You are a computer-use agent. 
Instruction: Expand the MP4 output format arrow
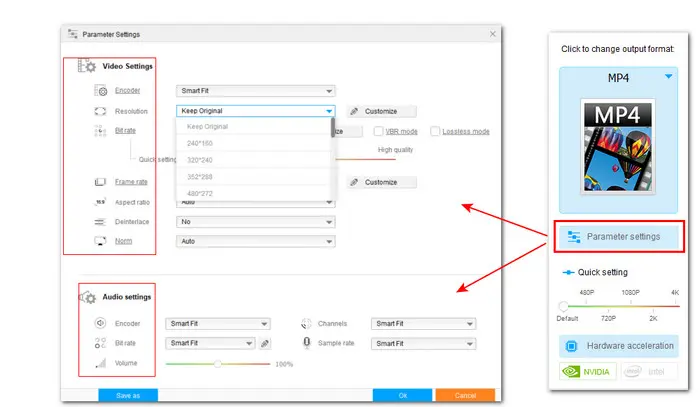click(x=668, y=76)
